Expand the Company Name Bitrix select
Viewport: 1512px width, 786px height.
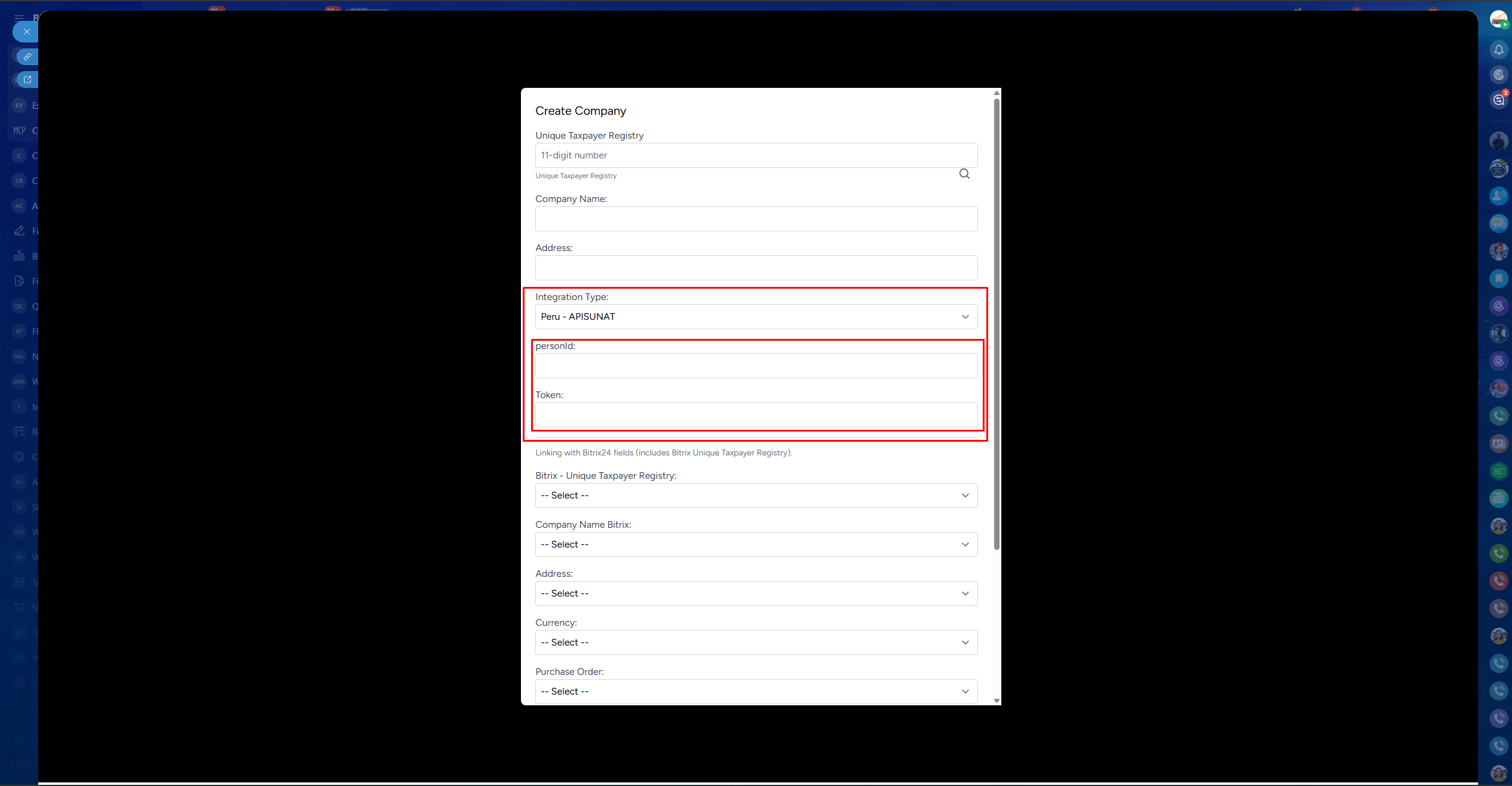756,545
